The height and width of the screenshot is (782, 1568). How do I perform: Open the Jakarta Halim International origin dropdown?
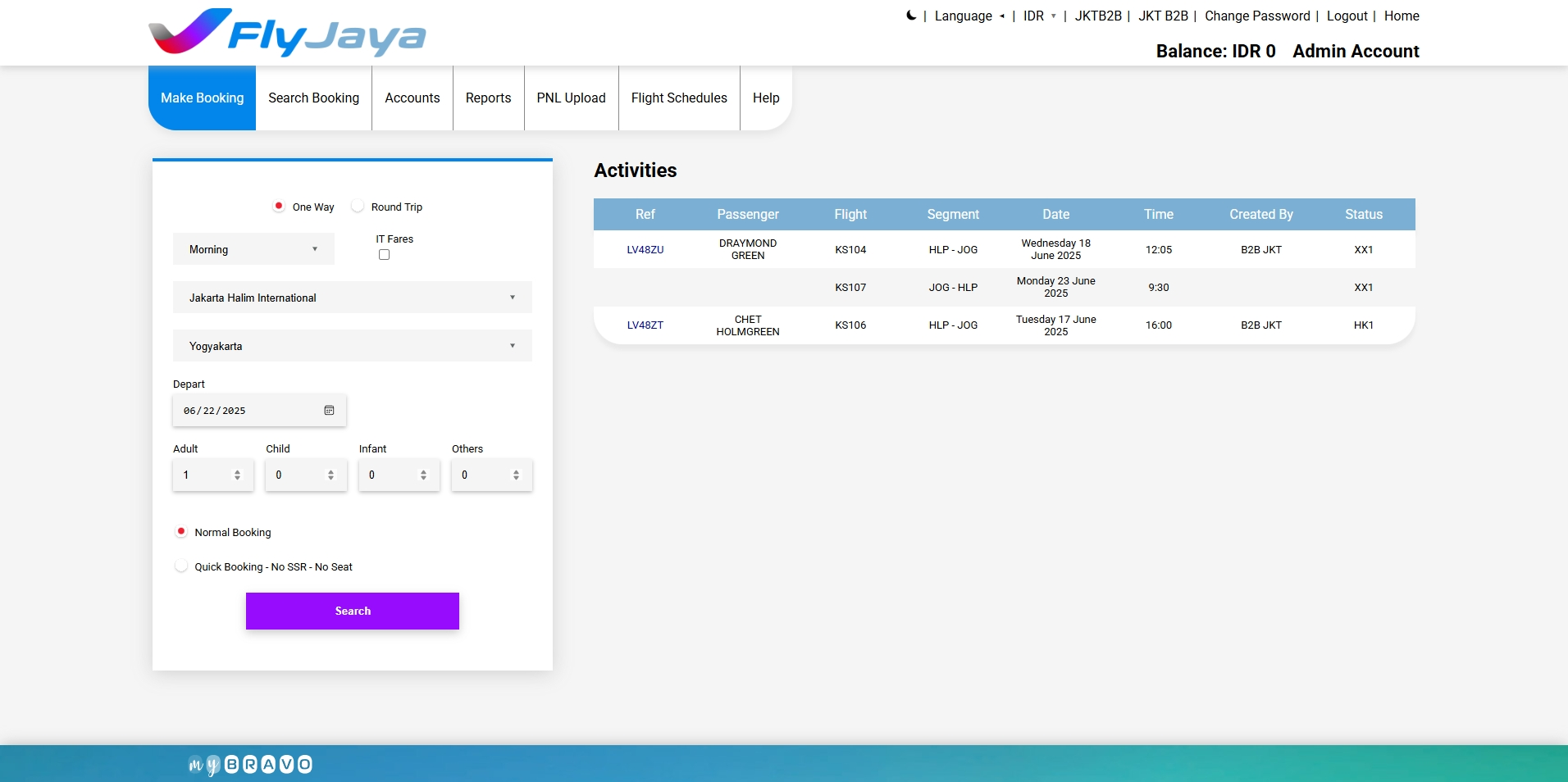353,298
